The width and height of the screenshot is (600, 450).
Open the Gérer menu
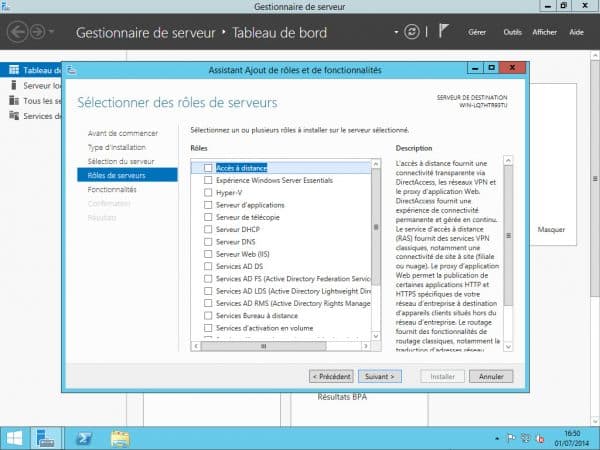coord(477,32)
